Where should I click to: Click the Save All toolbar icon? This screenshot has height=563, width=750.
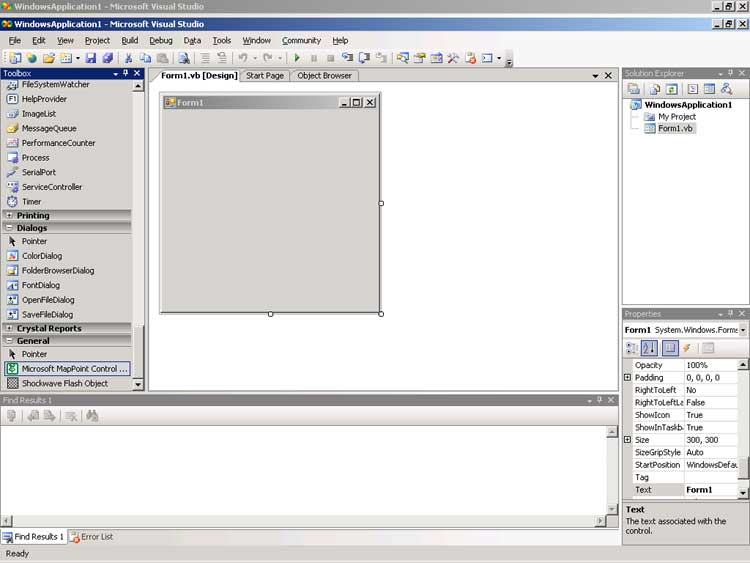point(108,58)
